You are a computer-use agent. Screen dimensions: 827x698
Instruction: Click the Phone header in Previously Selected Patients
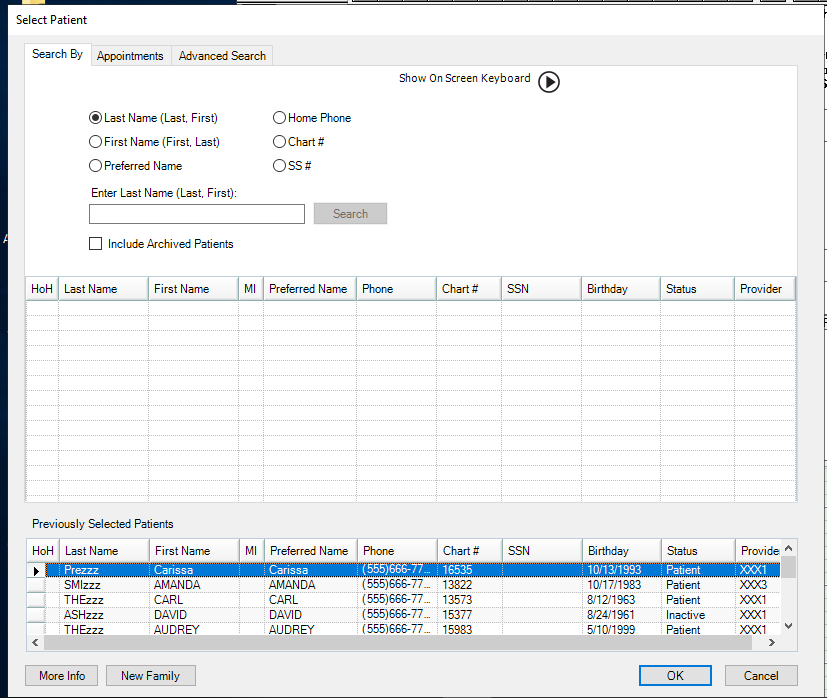(397, 551)
